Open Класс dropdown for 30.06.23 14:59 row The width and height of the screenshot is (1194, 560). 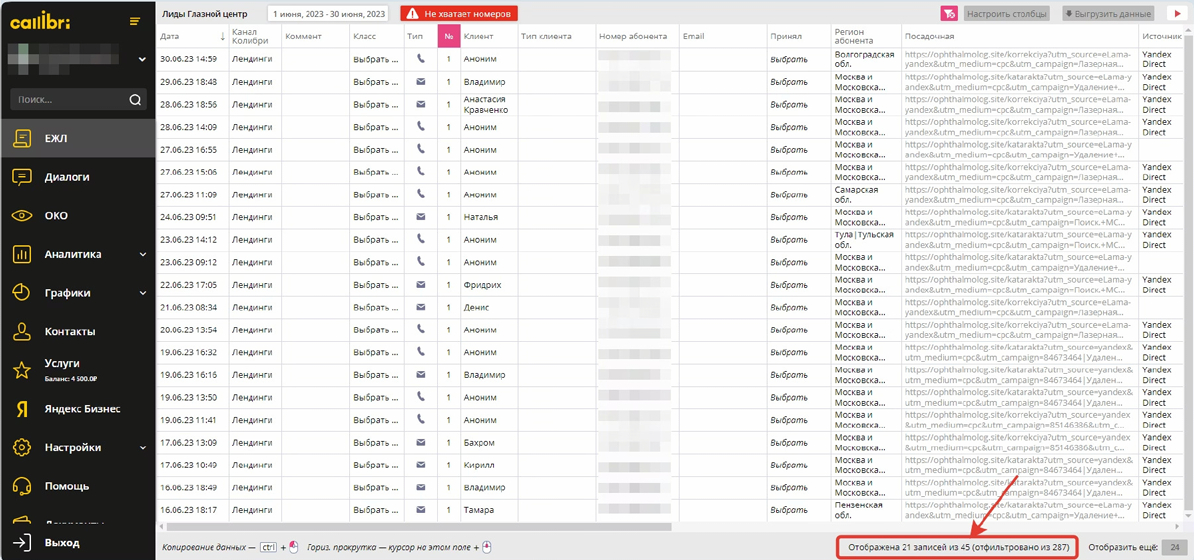(376, 59)
